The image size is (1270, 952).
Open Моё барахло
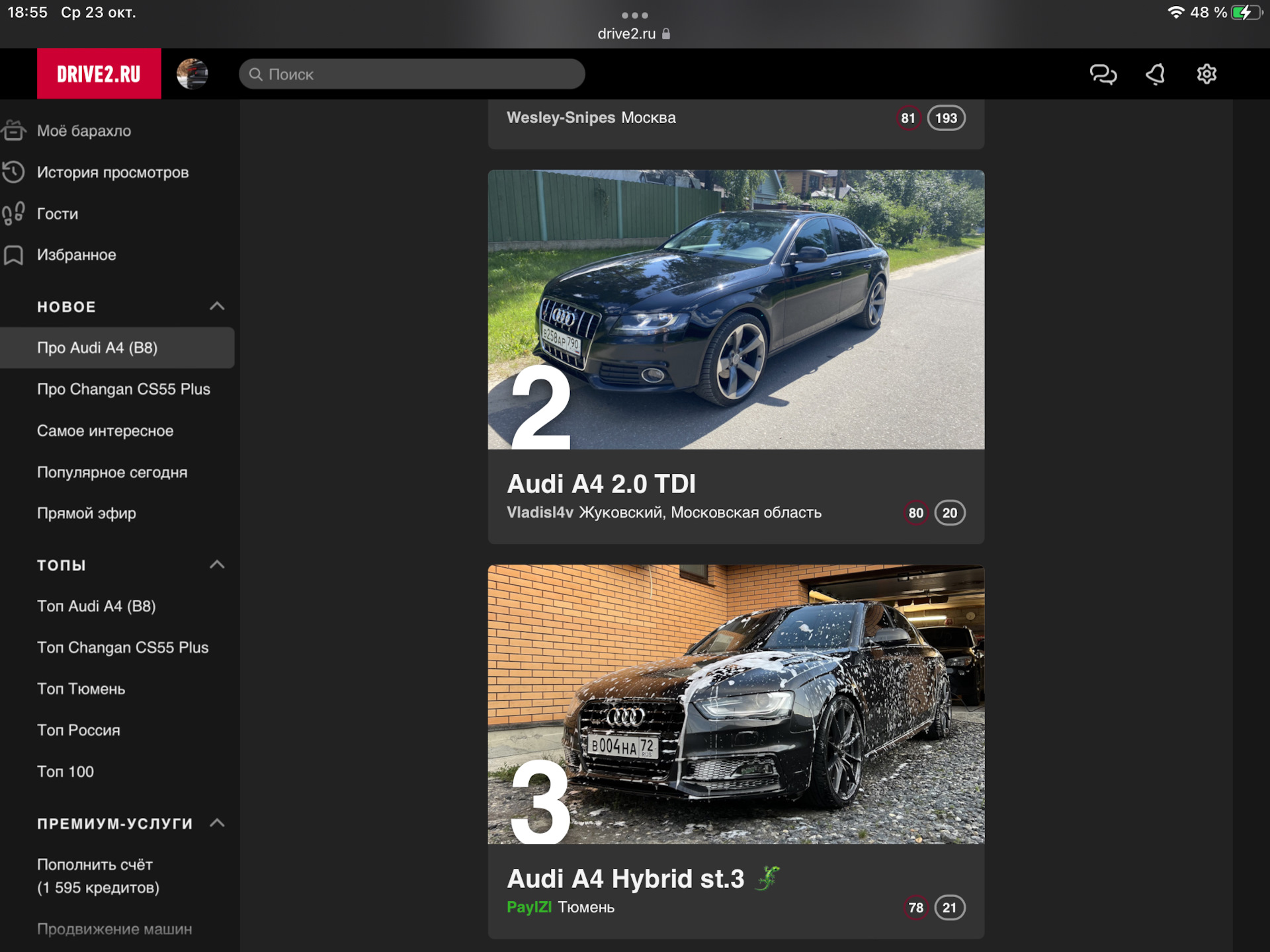[84, 131]
